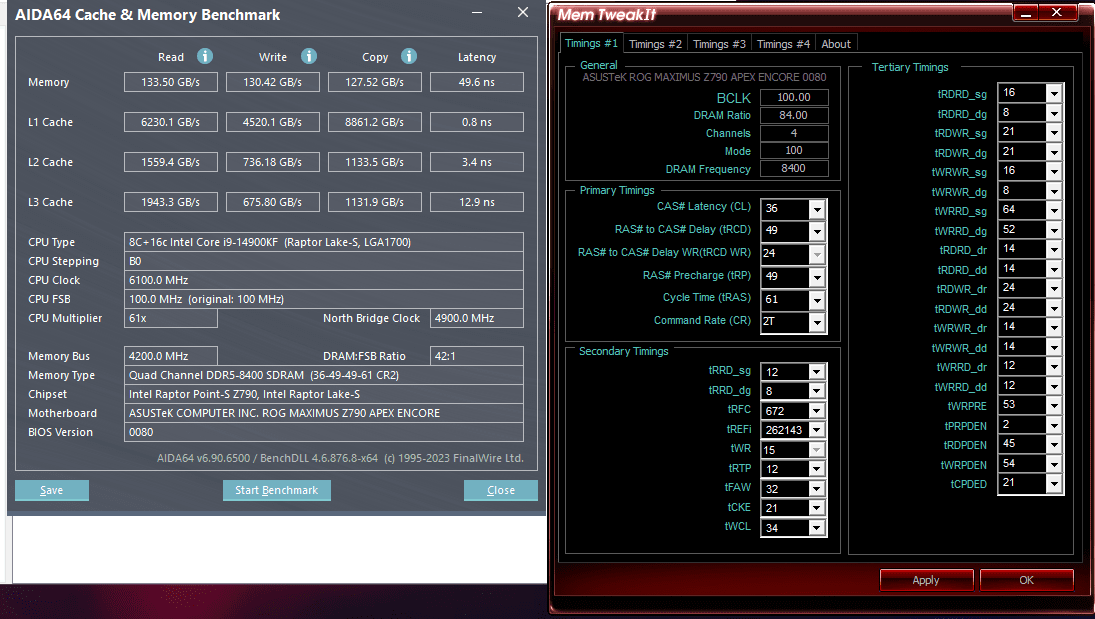
Task: Open the tRDRD_dd dropdown
Action: pyautogui.click(x=1054, y=269)
